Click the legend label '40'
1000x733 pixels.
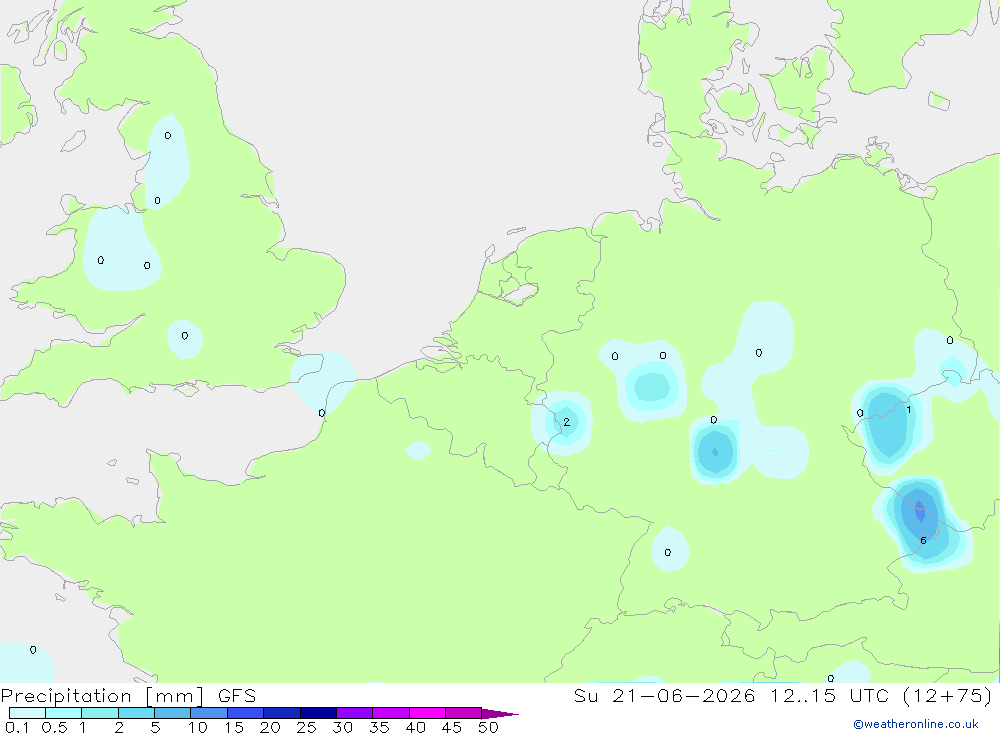click(416, 727)
